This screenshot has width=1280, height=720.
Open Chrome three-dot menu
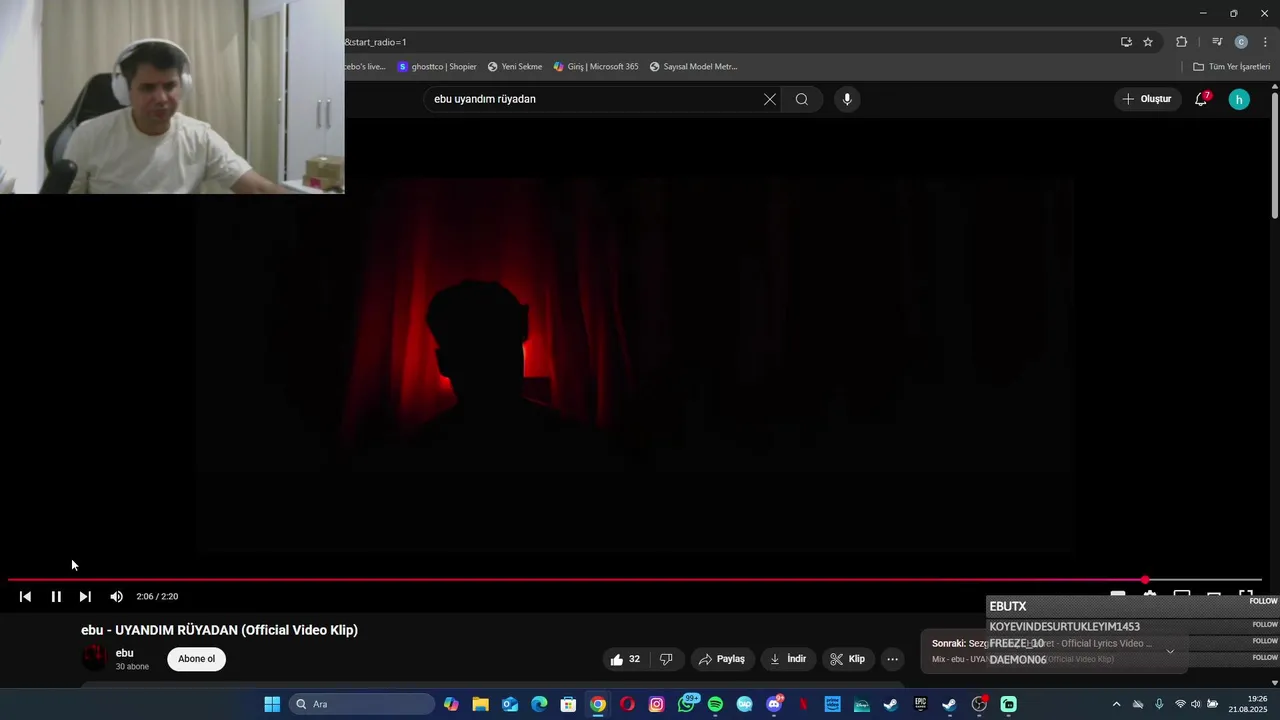point(1265,42)
